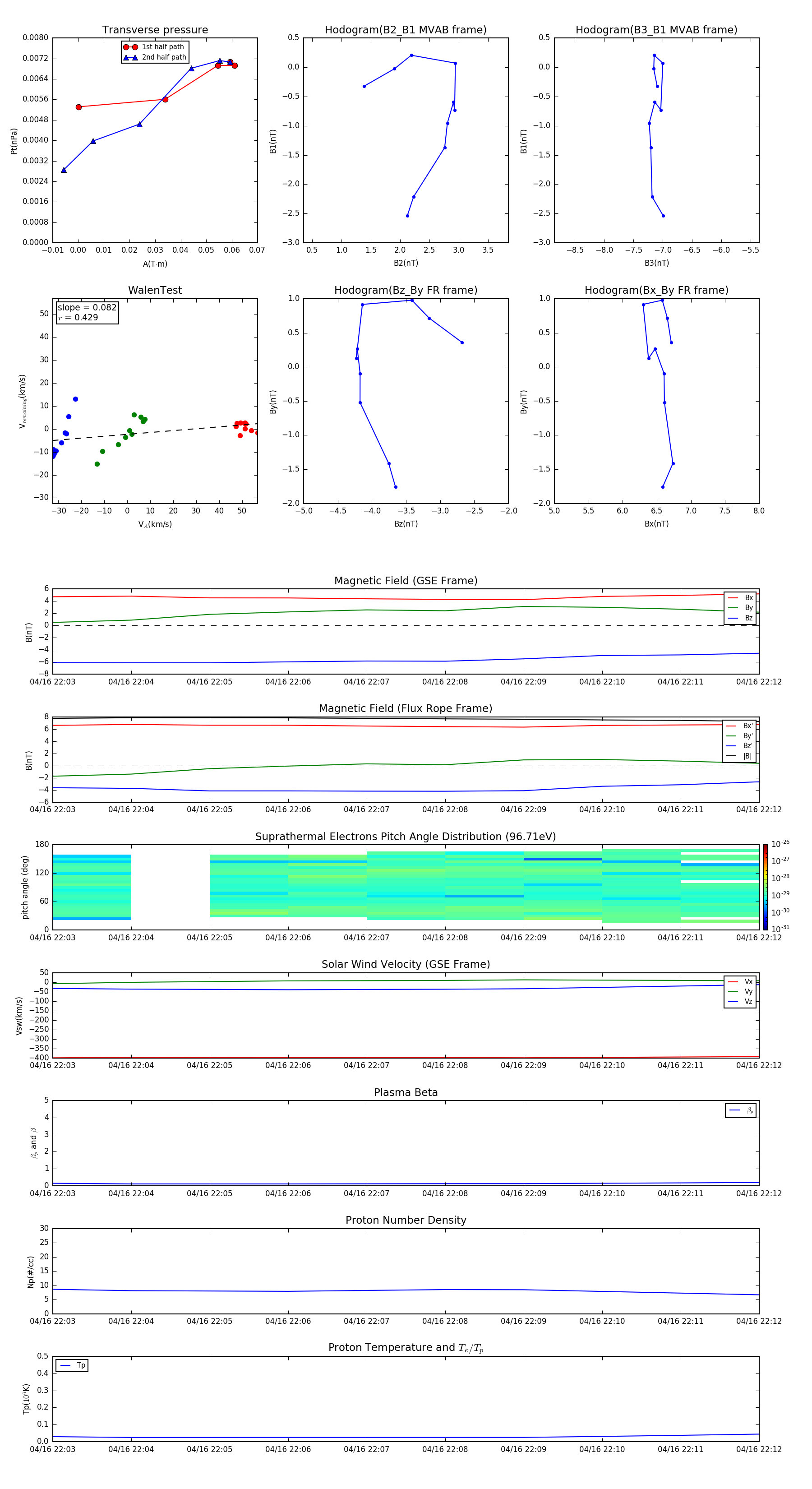The image size is (812, 1489).
Task: Click the 'Proton Number Density' title
Action: pyautogui.click(x=406, y=1220)
